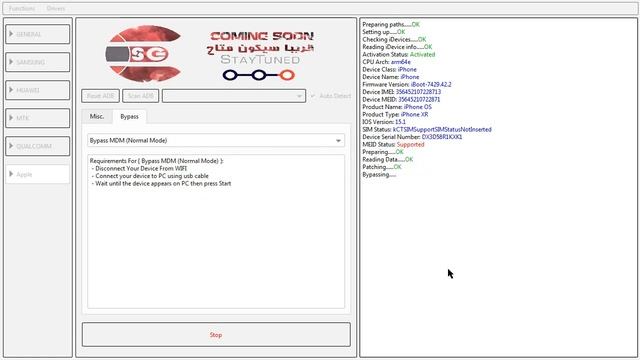Click the 'IOS Version: 15.1' log line
The width and height of the screenshot is (640, 360).
click(384, 122)
